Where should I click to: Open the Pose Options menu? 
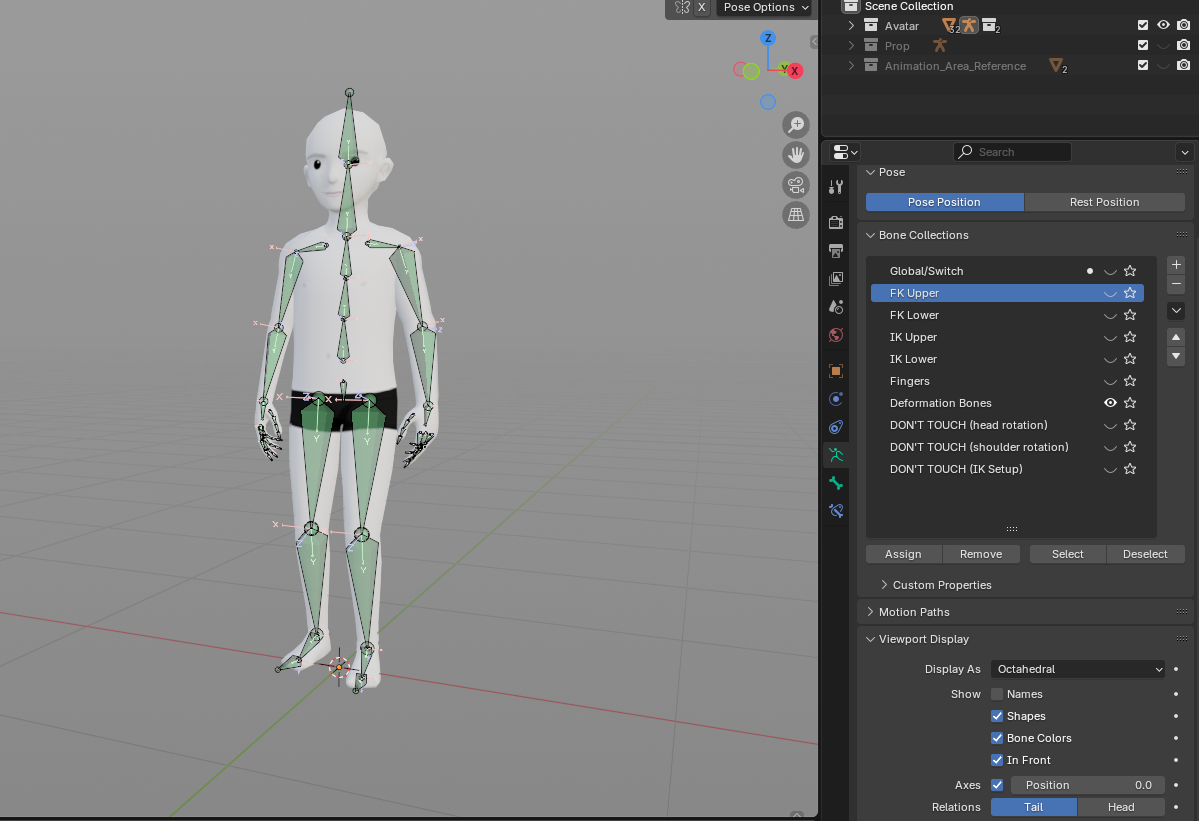click(765, 8)
